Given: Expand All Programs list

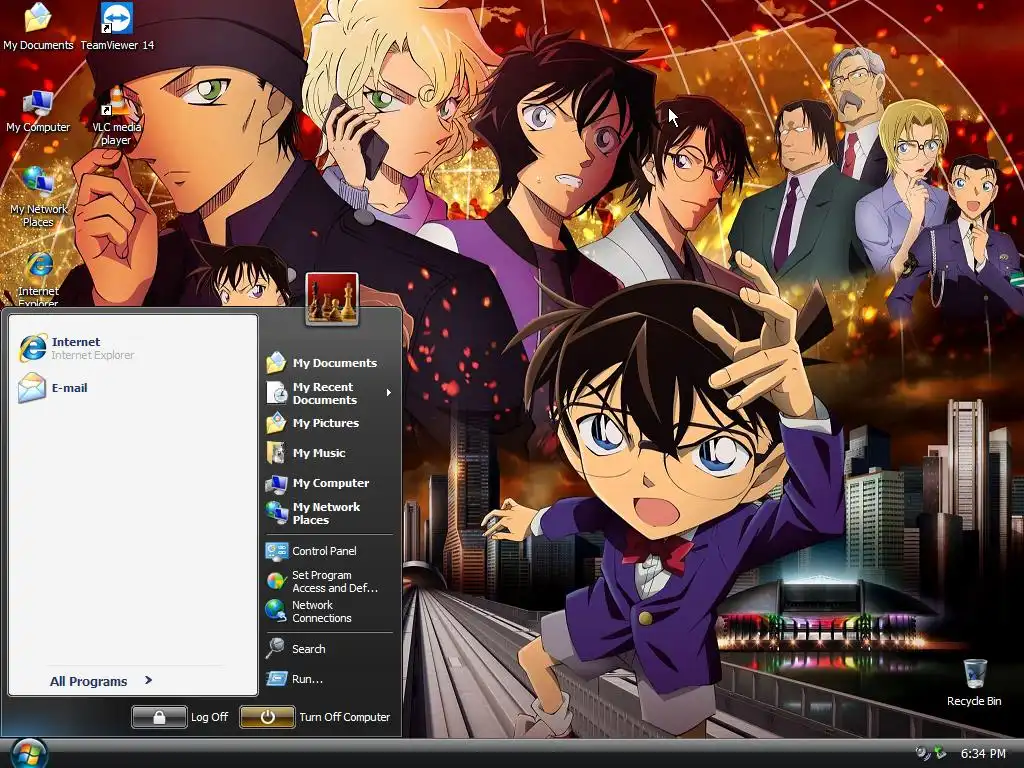Looking at the screenshot, I should pos(101,681).
